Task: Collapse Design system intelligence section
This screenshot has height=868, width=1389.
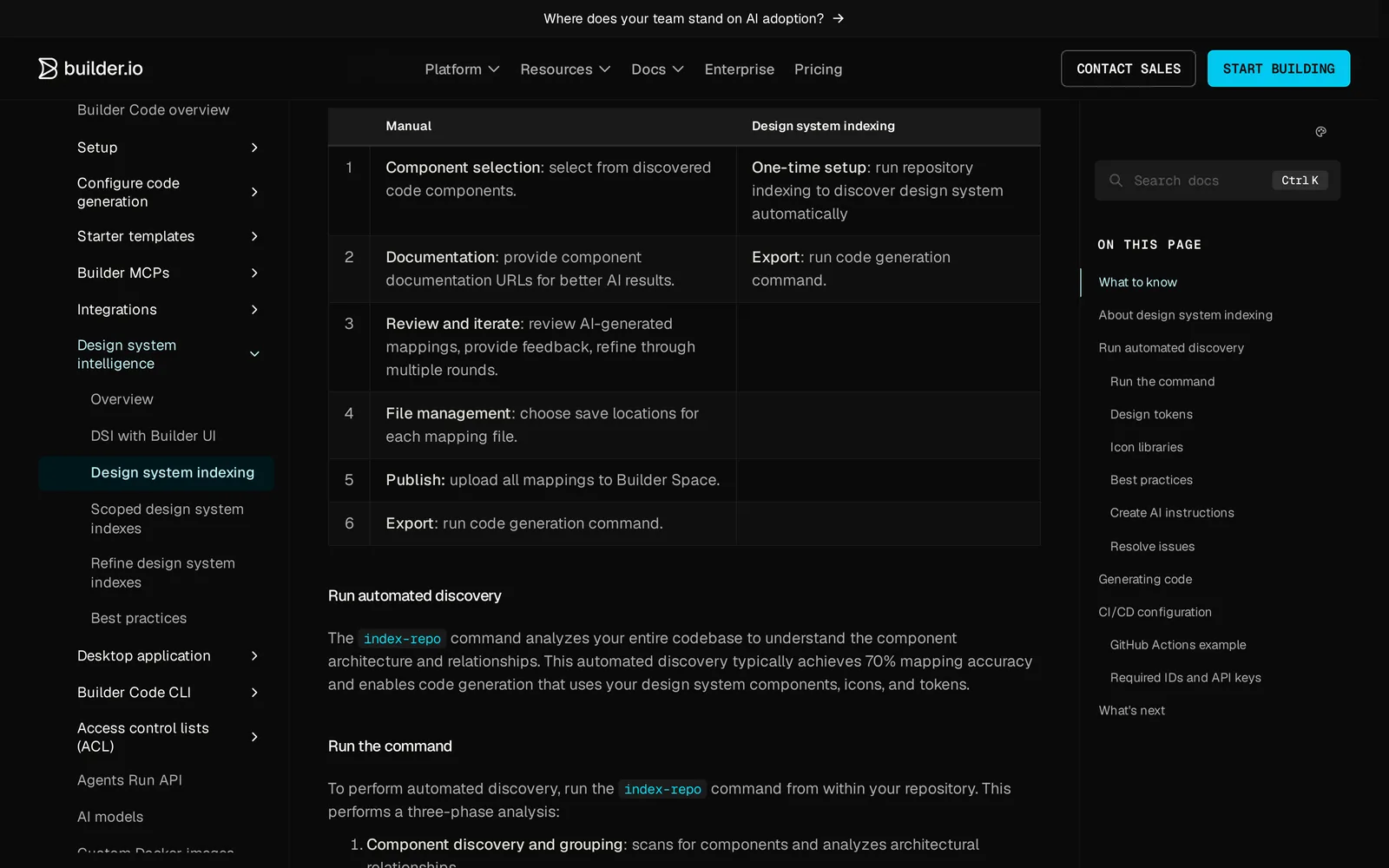Action: 168,354
